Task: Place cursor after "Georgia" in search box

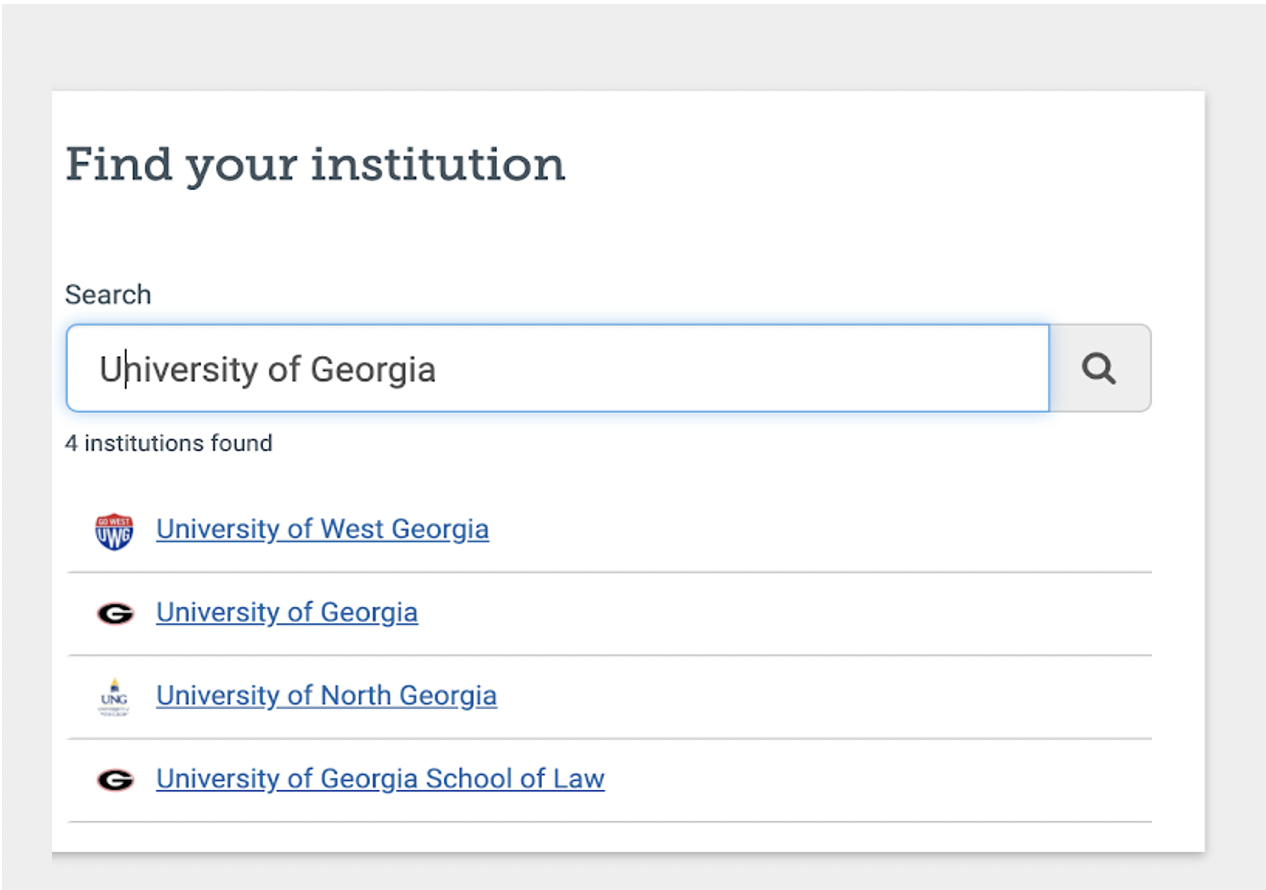Action: [x=438, y=369]
